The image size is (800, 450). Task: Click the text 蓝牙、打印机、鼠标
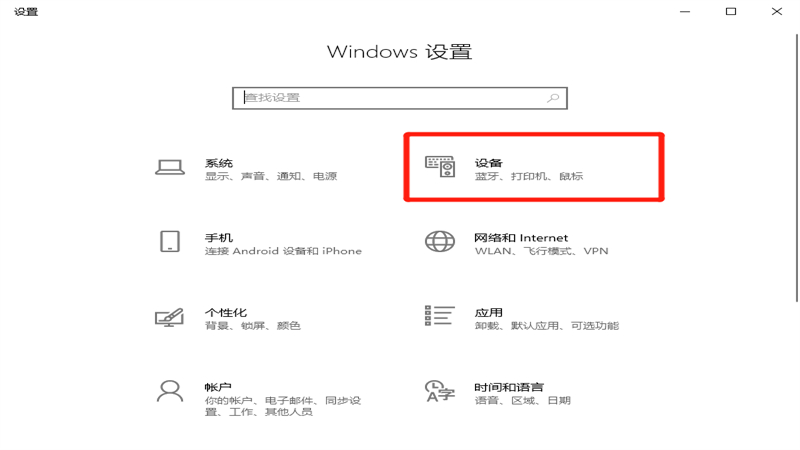(529, 176)
